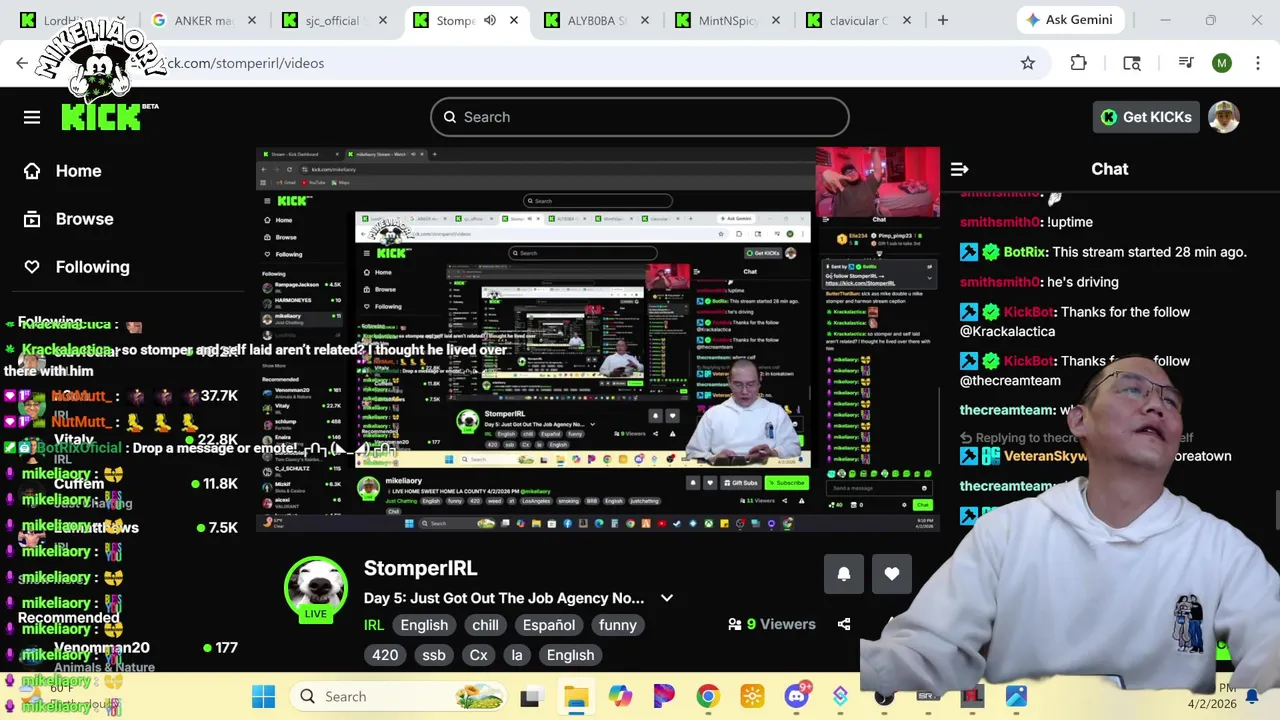Screen dimensions: 1280x720
Task: Click the Following heart icon in sidebar
Action: [x=32, y=267]
